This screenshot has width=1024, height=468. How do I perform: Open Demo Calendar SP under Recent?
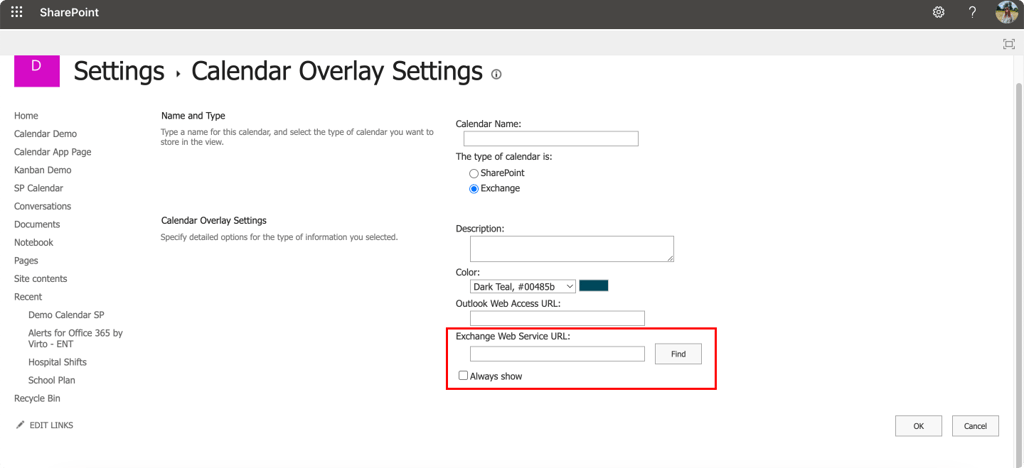click(x=66, y=315)
